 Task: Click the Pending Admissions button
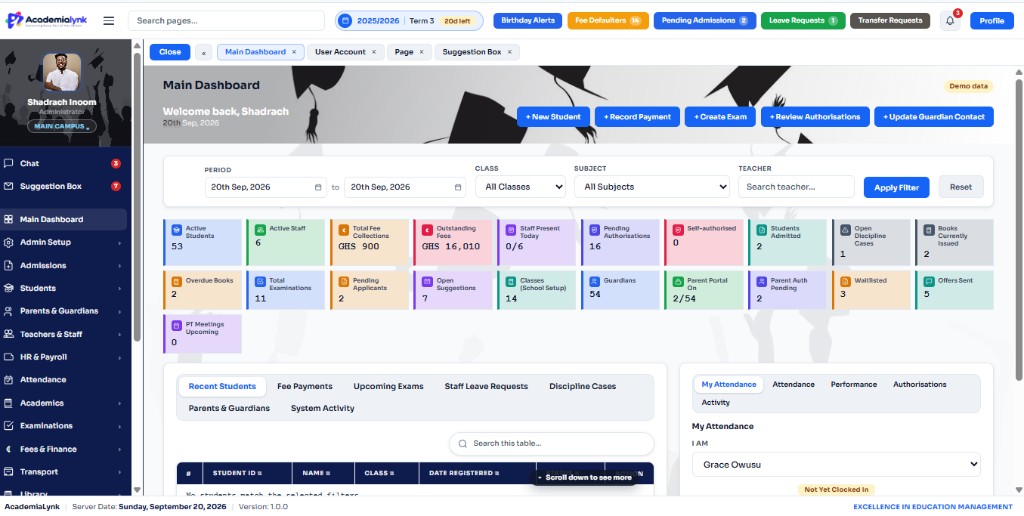click(705, 20)
